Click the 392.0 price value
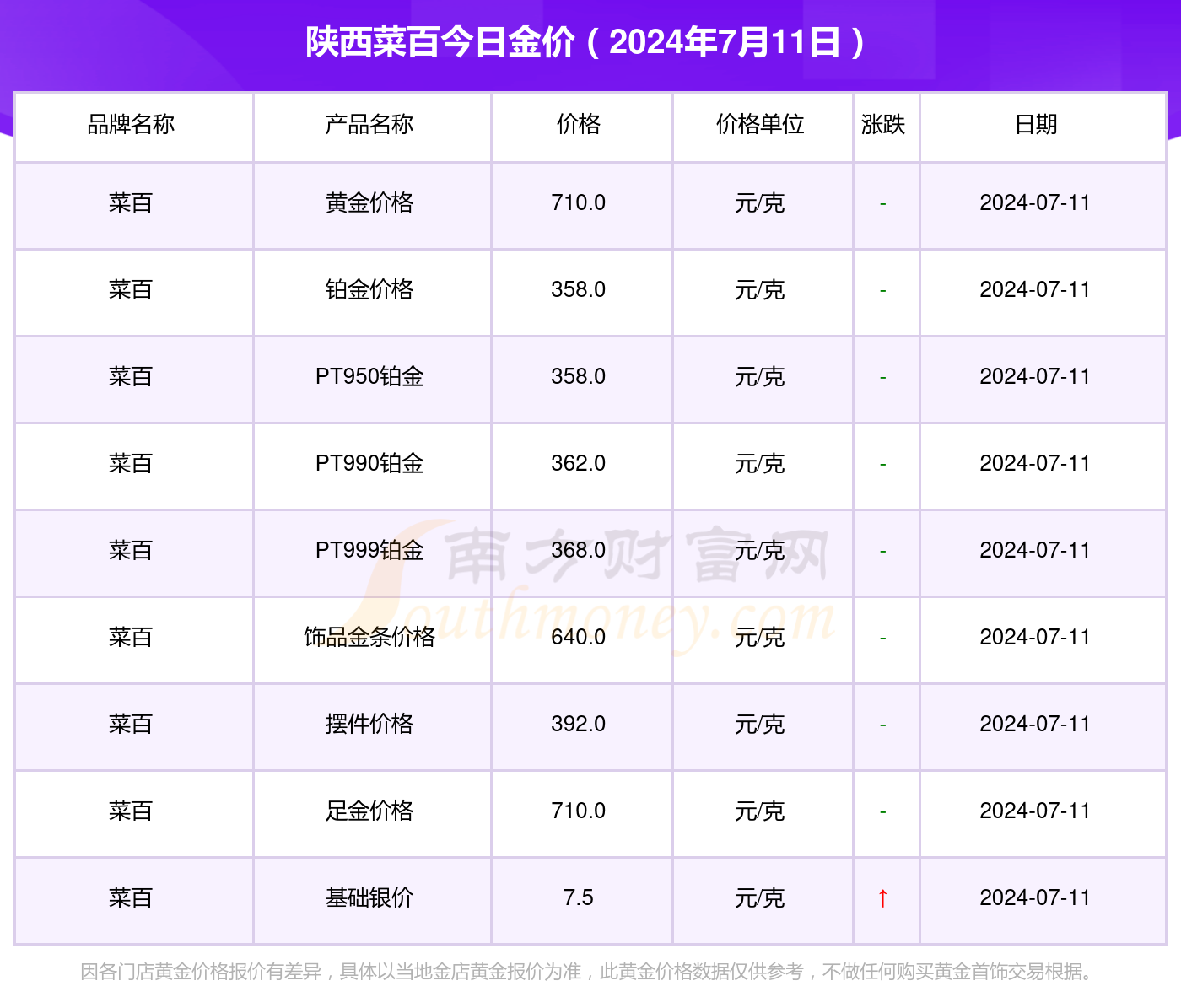1181x1008 pixels. click(x=579, y=725)
